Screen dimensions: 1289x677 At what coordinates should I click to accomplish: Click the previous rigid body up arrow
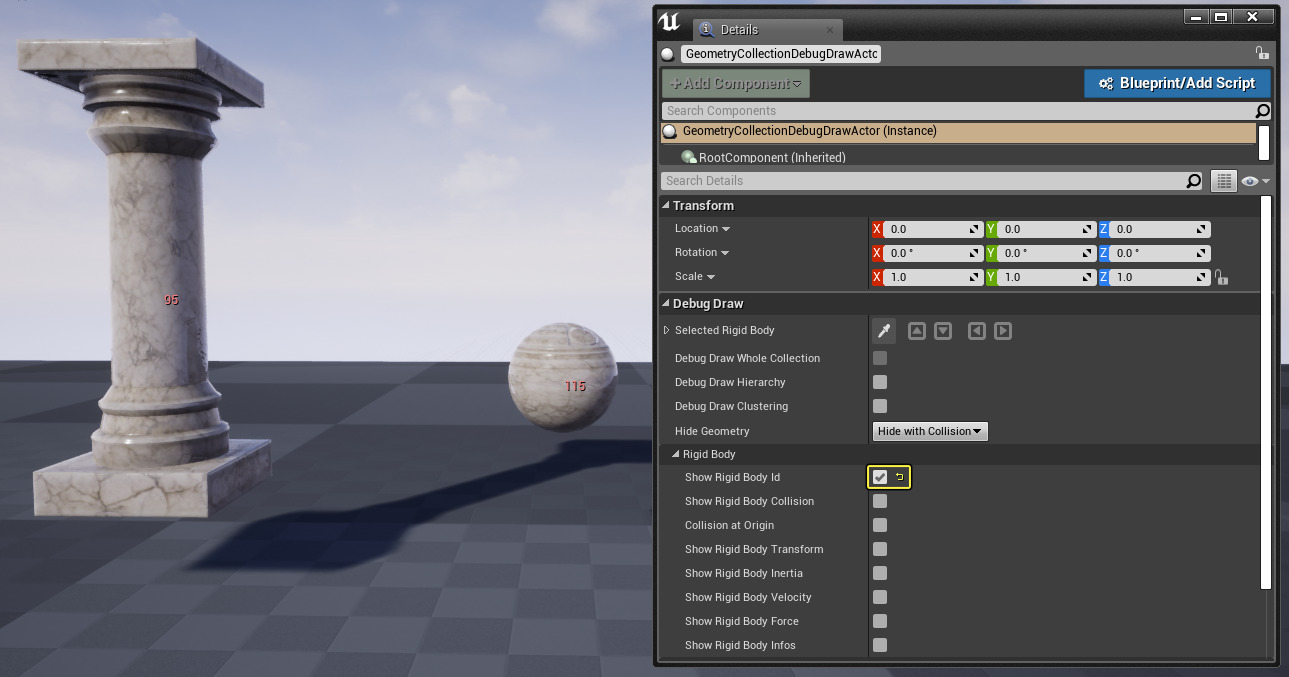click(x=917, y=330)
